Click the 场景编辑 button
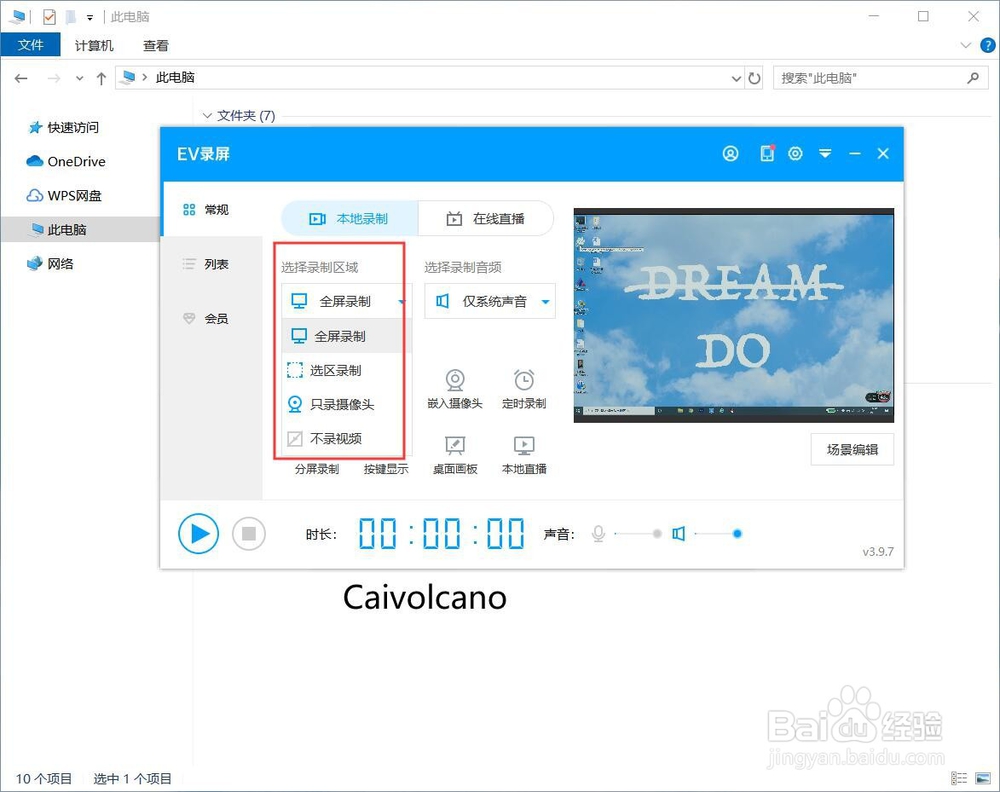Viewport: 1000px width, 792px height. click(852, 450)
